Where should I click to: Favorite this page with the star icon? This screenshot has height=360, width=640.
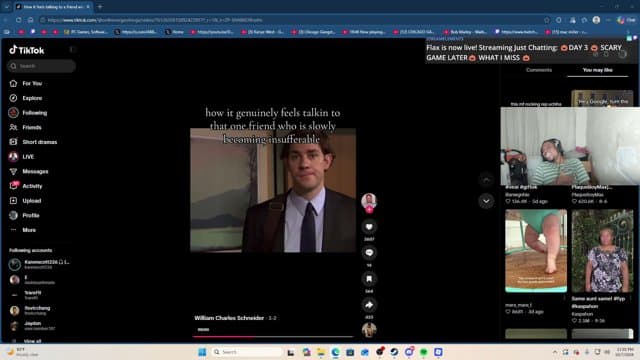coord(547,20)
